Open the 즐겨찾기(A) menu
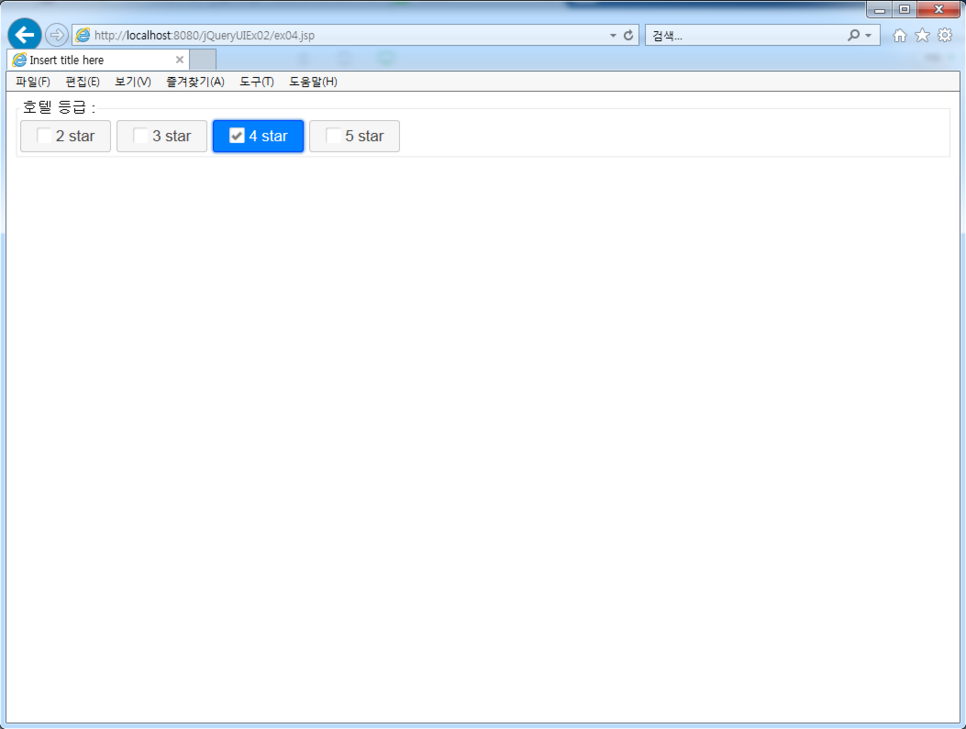 (195, 82)
